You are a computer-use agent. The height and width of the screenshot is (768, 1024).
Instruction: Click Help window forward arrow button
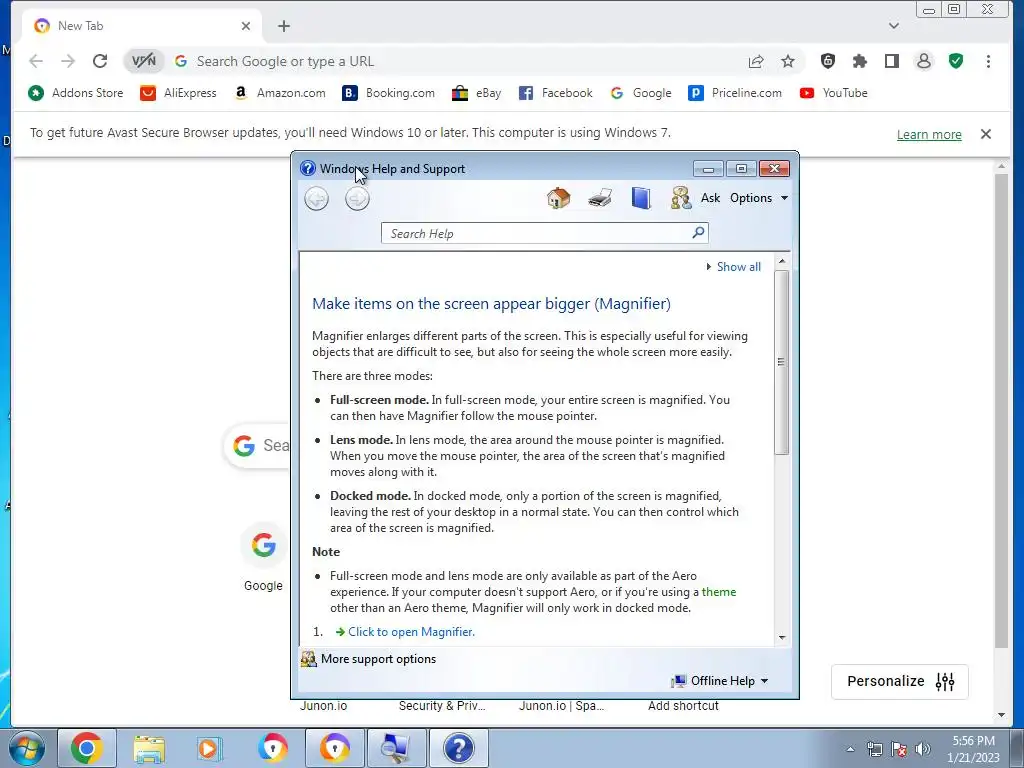(357, 199)
